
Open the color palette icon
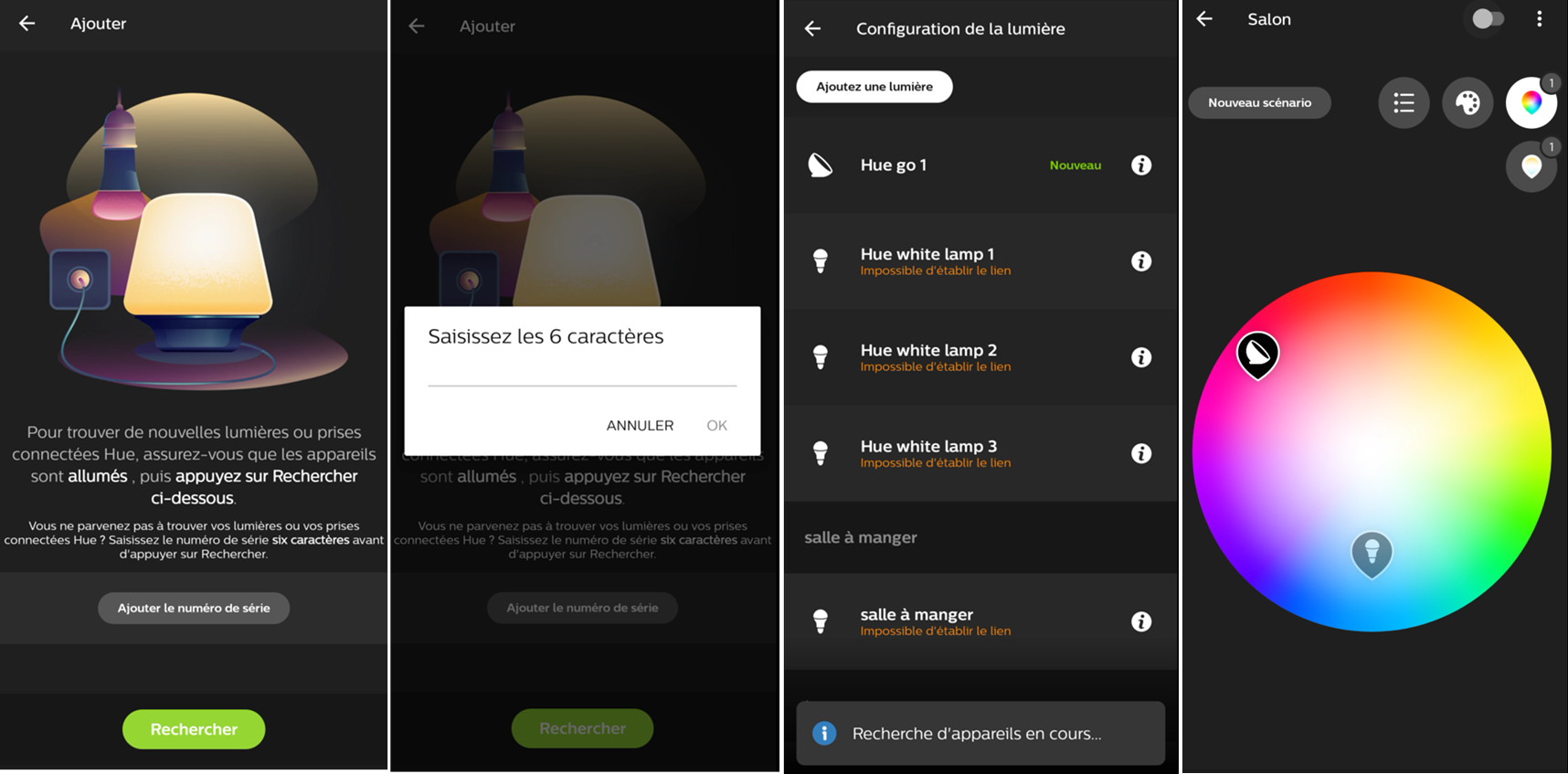1467,102
